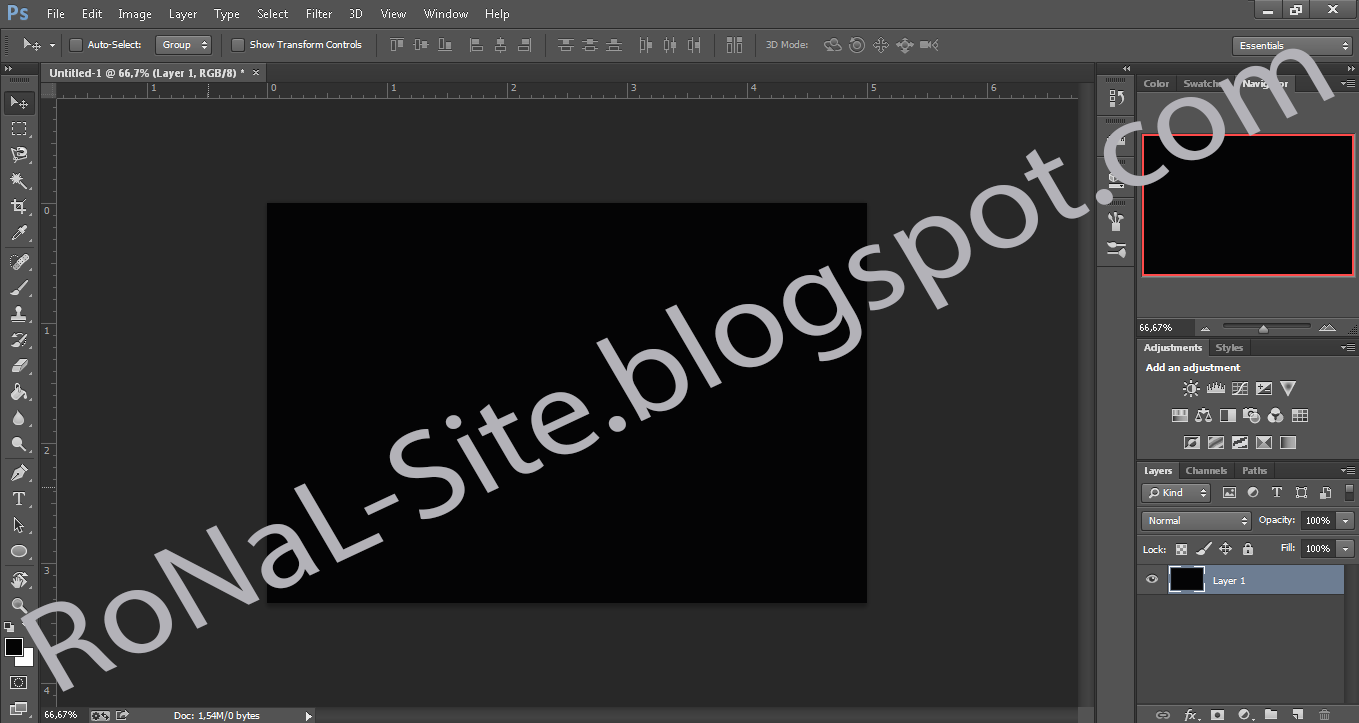Click the Navigator zoom slider handle
Viewport: 1359px width, 723px height.
coord(1263,328)
